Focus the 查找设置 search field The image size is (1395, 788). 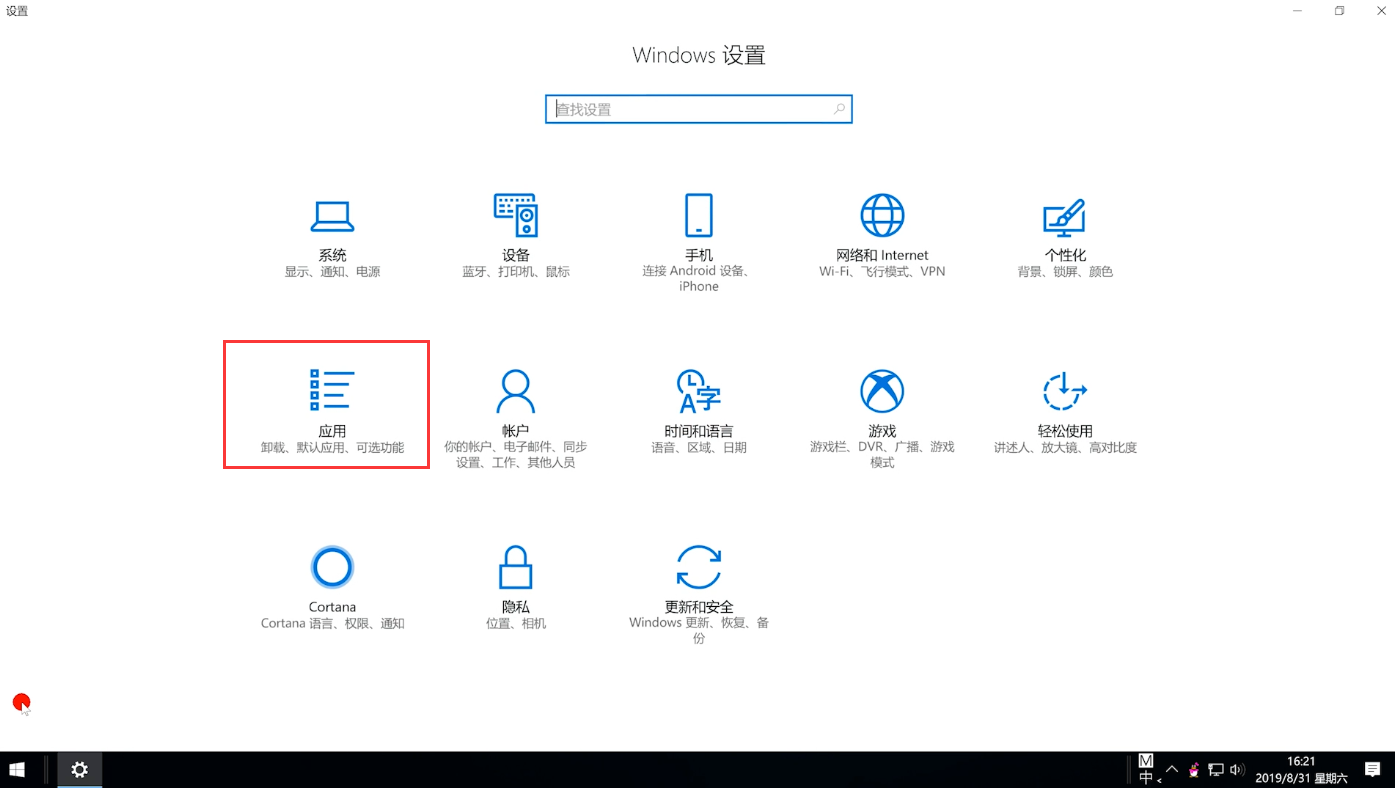tap(699, 109)
